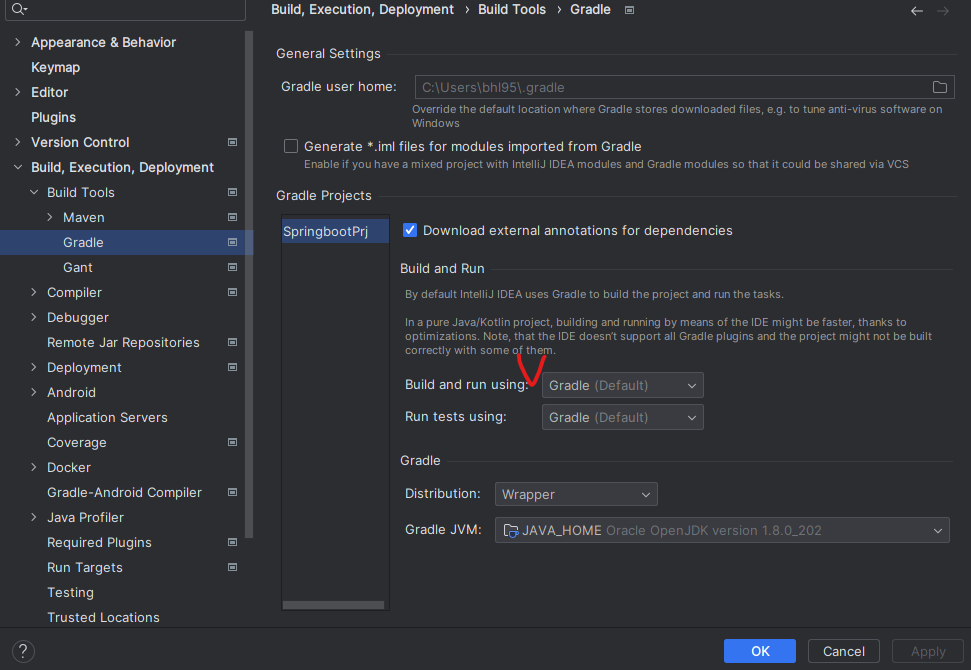Click the project settings icon beside Remote Jar Repositories

click(232, 342)
